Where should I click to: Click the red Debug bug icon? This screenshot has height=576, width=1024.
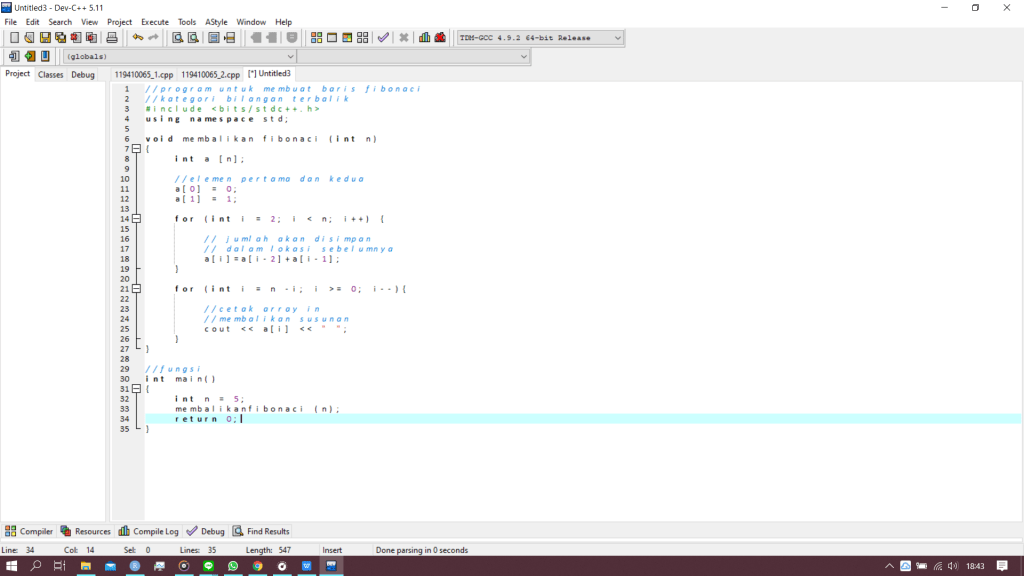(440, 38)
